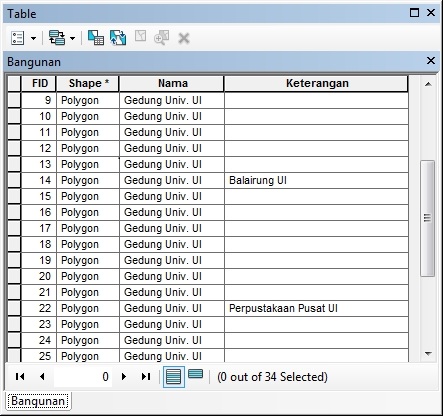
Task: Open the Table Options menu icon
Action: coord(17,38)
